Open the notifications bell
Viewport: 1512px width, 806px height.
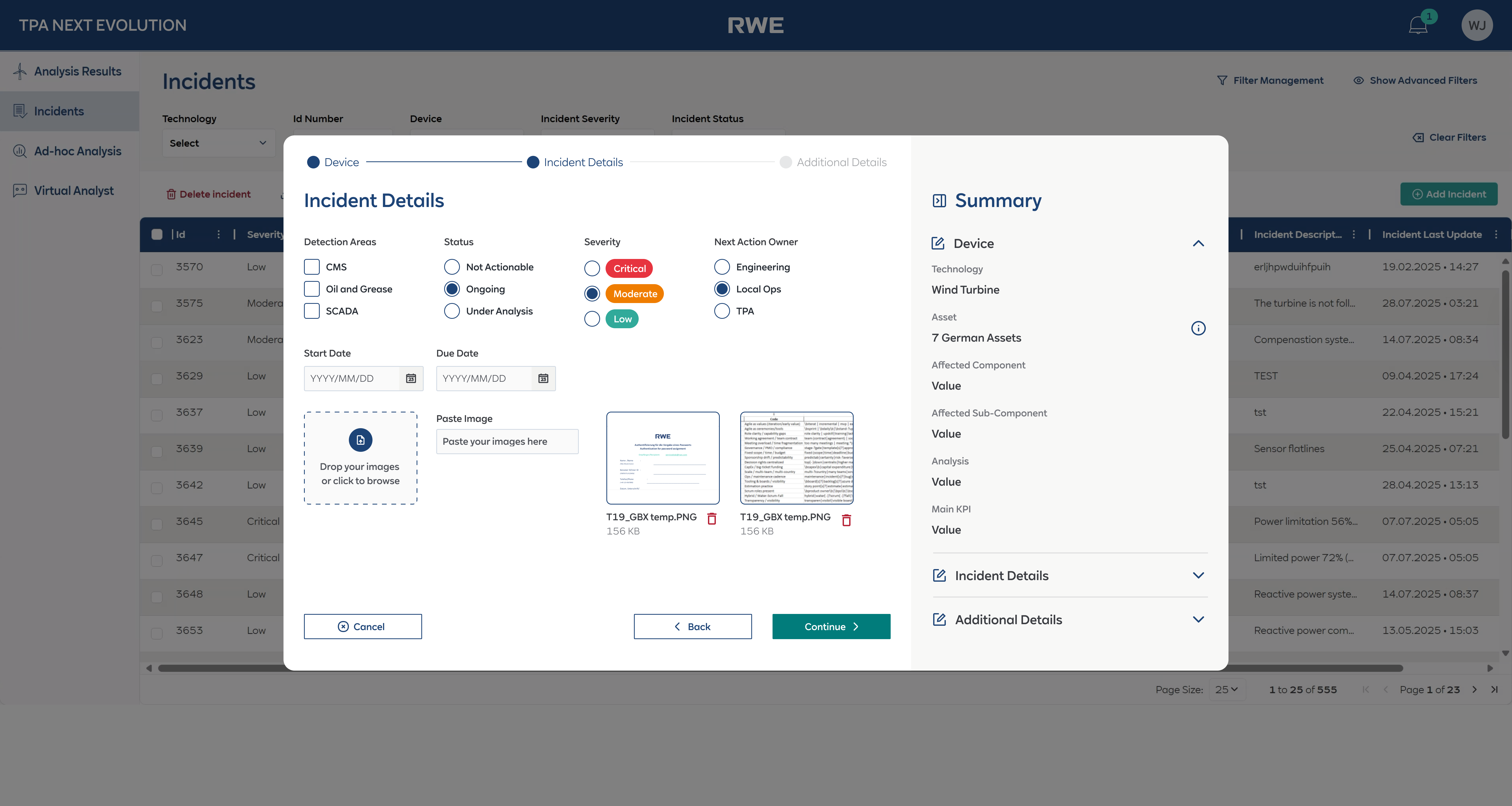click(x=1418, y=25)
